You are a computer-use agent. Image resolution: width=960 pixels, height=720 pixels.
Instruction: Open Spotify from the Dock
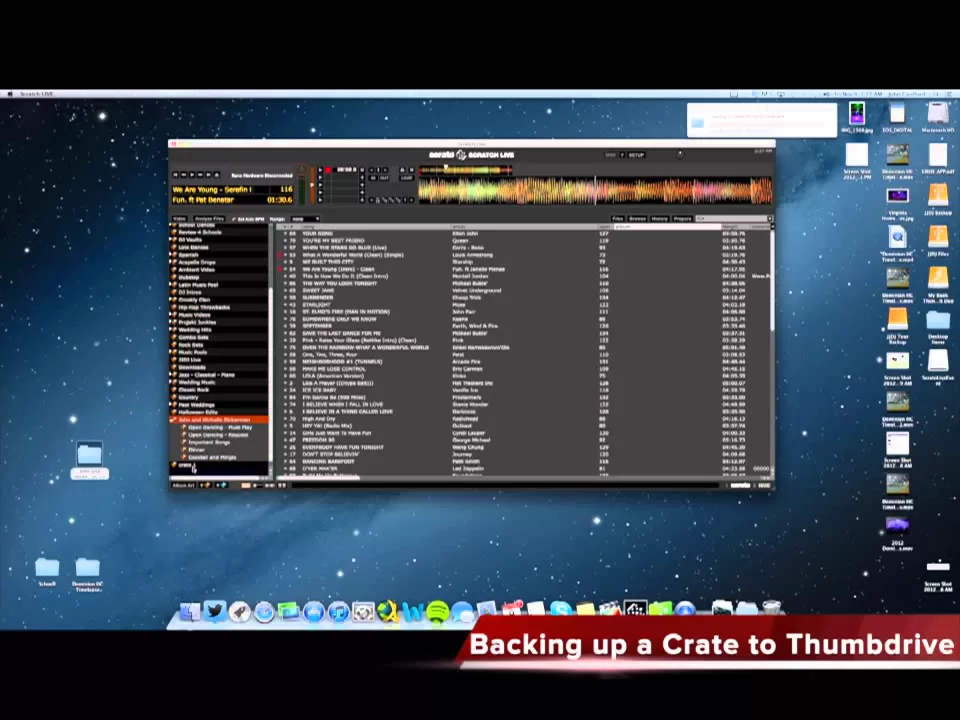437,612
